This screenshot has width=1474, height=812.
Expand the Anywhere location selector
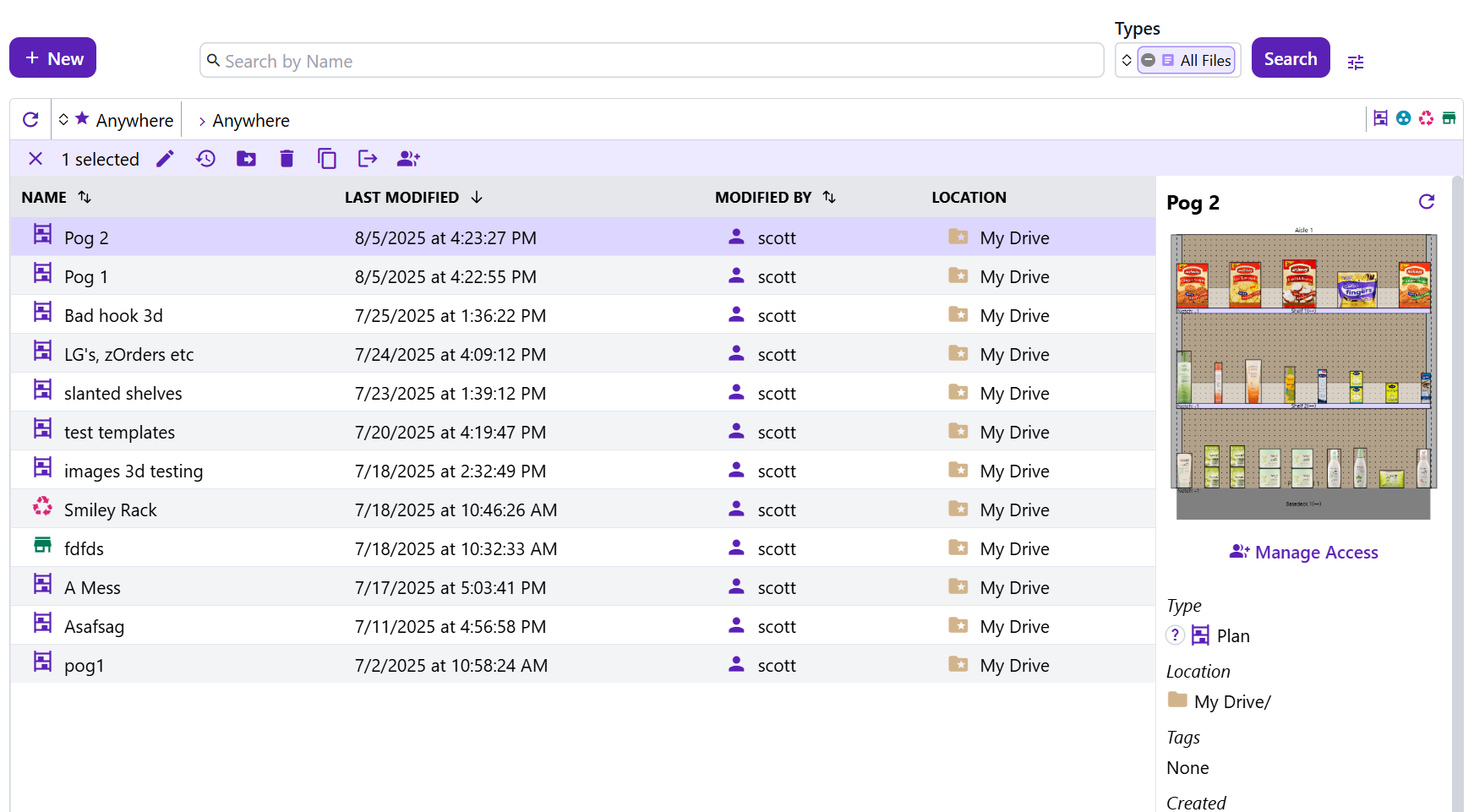(117, 120)
